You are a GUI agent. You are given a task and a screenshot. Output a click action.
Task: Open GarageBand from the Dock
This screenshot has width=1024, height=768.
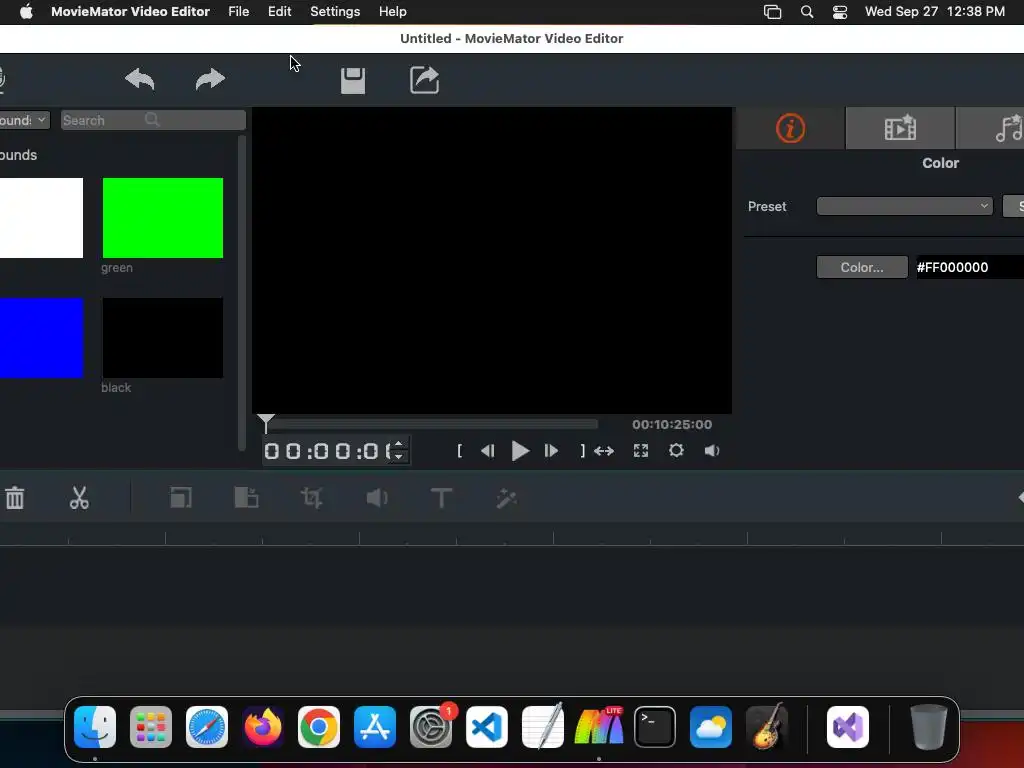767,727
